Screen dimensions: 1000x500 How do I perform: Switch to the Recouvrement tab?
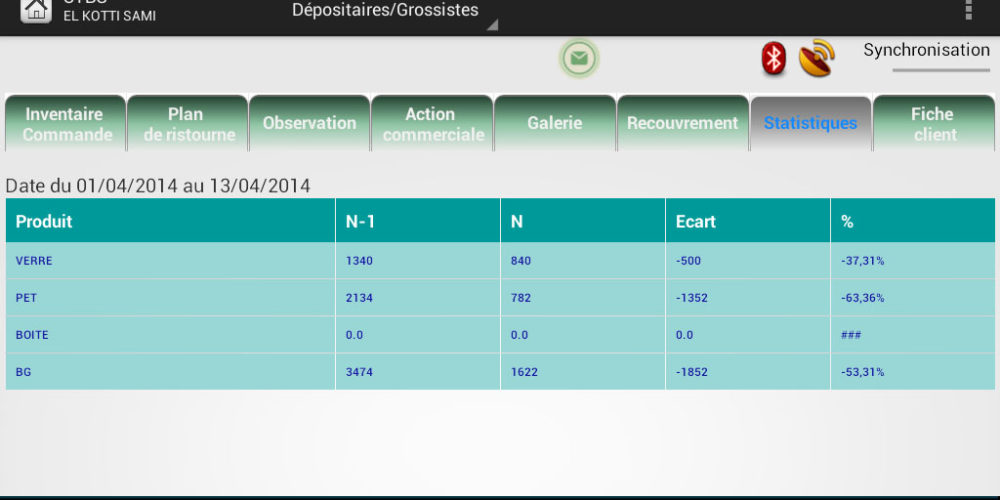[x=682, y=124]
